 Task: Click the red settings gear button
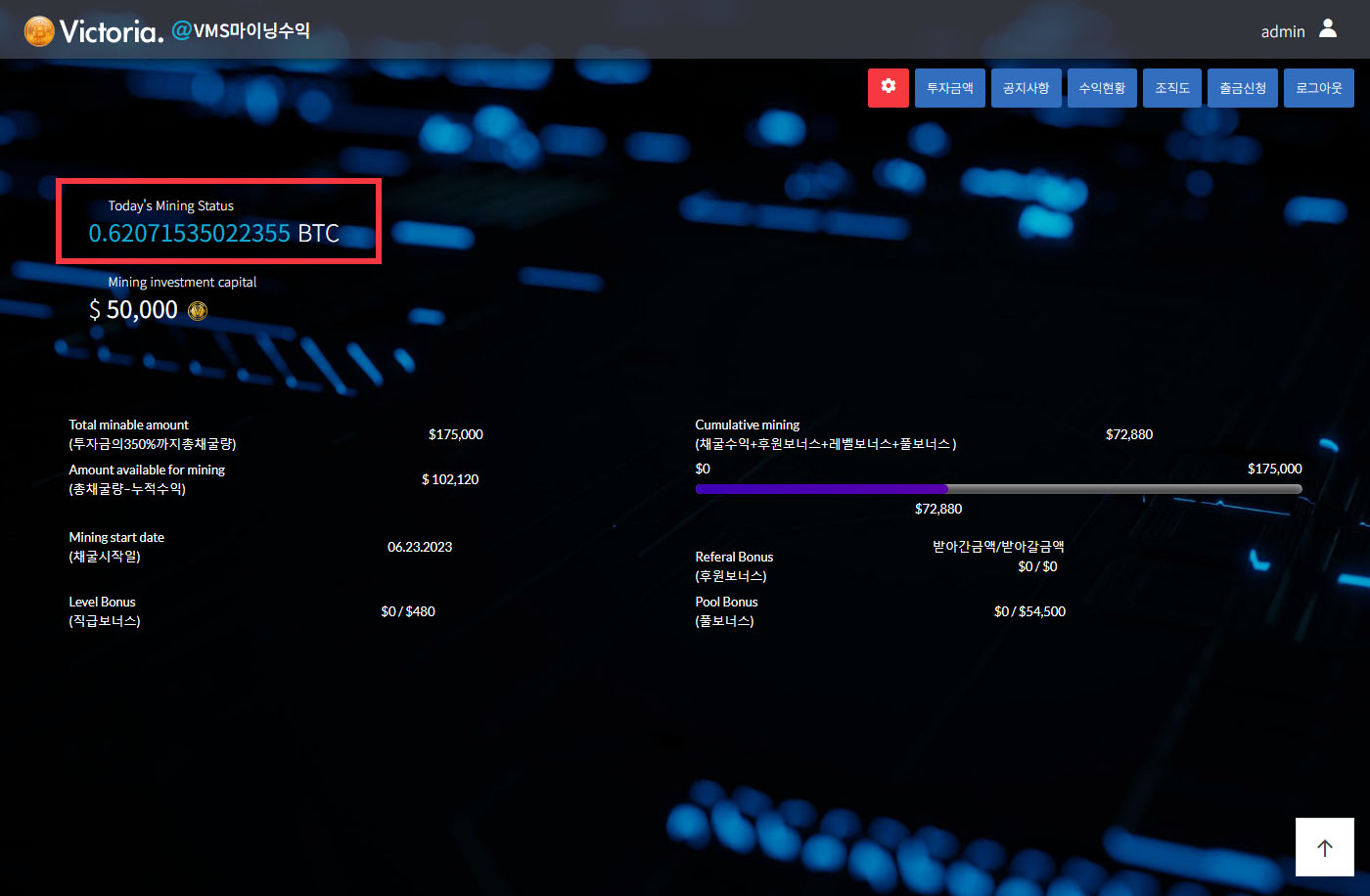[x=888, y=87]
